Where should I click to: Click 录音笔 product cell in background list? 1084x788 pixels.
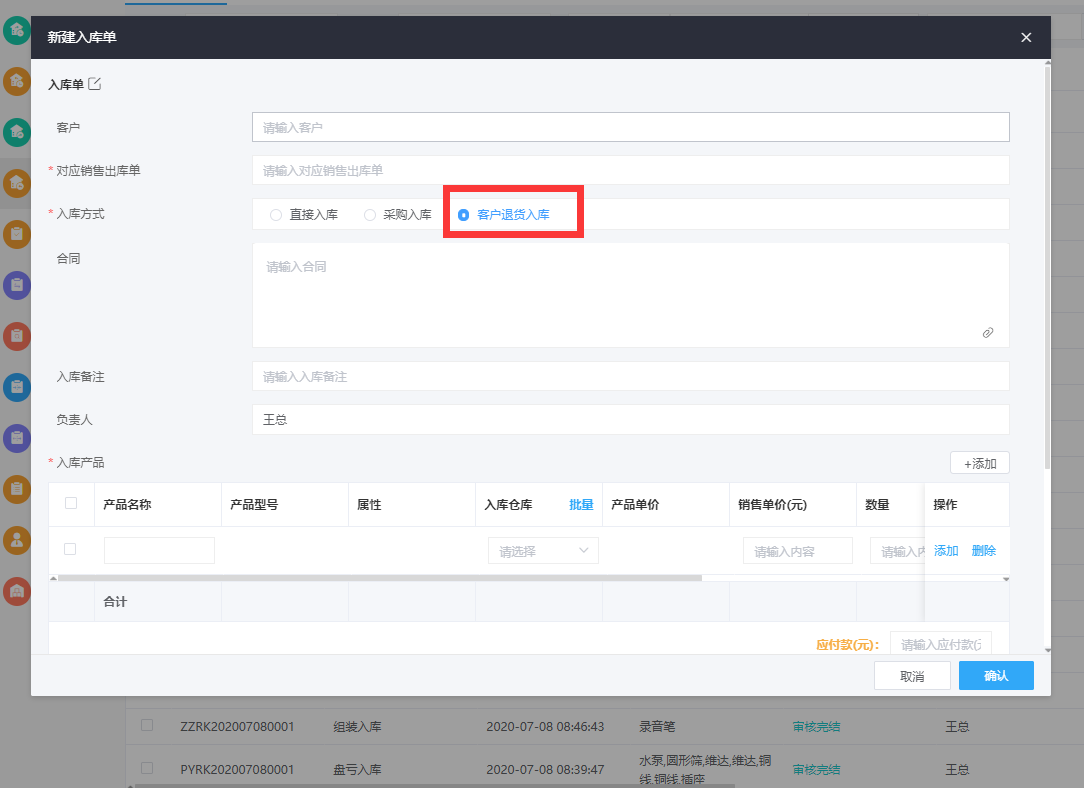click(x=657, y=726)
